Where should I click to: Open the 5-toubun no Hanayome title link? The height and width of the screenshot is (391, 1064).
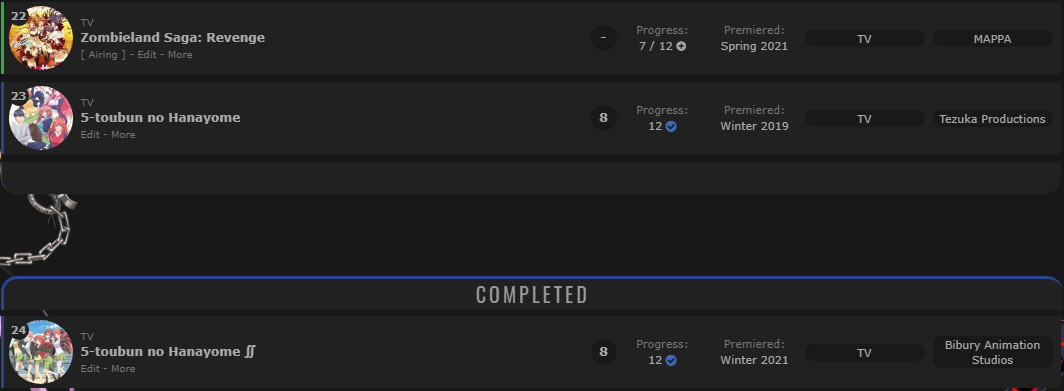pos(160,118)
